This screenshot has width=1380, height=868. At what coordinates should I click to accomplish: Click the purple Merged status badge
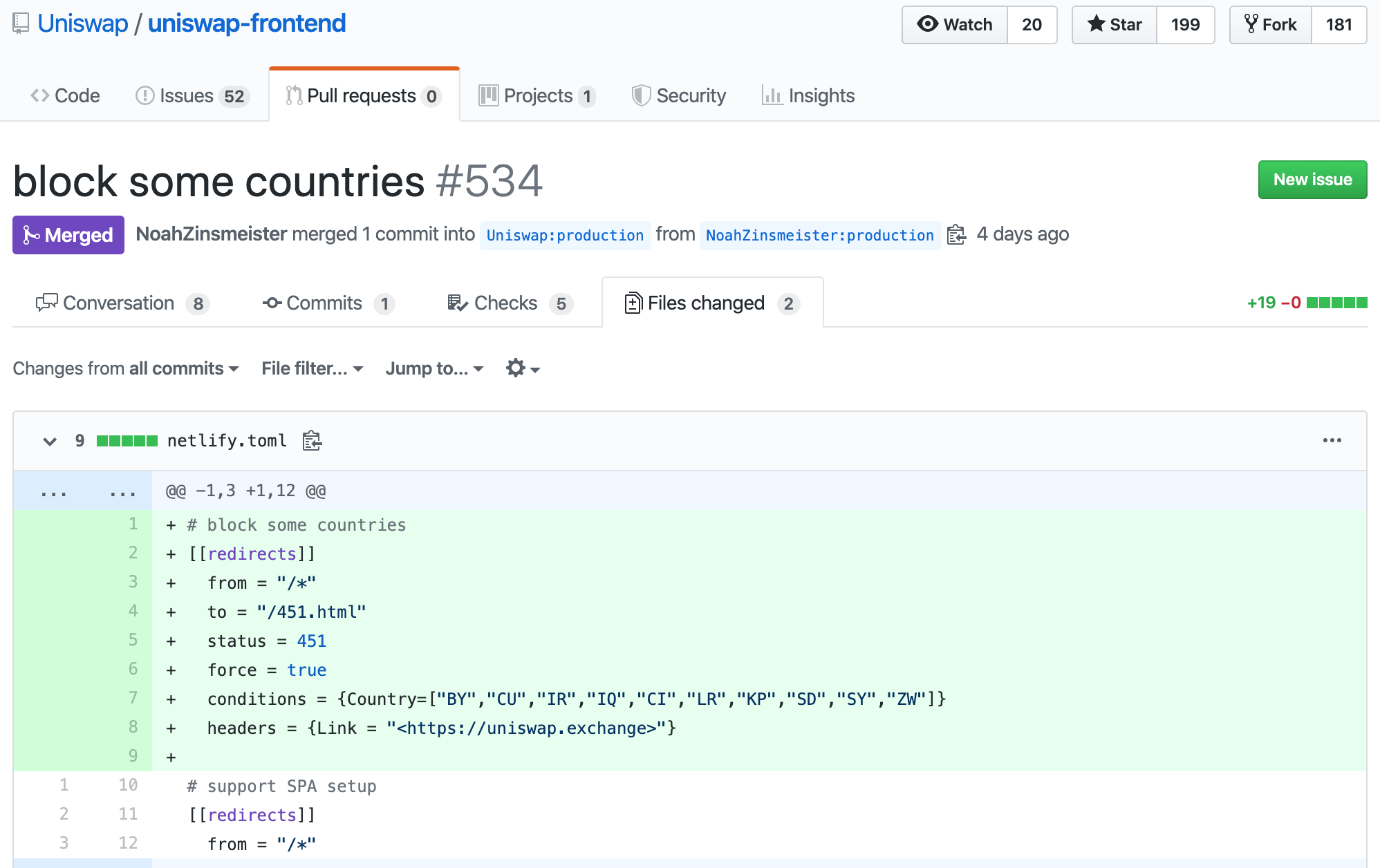[x=68, y=235]
